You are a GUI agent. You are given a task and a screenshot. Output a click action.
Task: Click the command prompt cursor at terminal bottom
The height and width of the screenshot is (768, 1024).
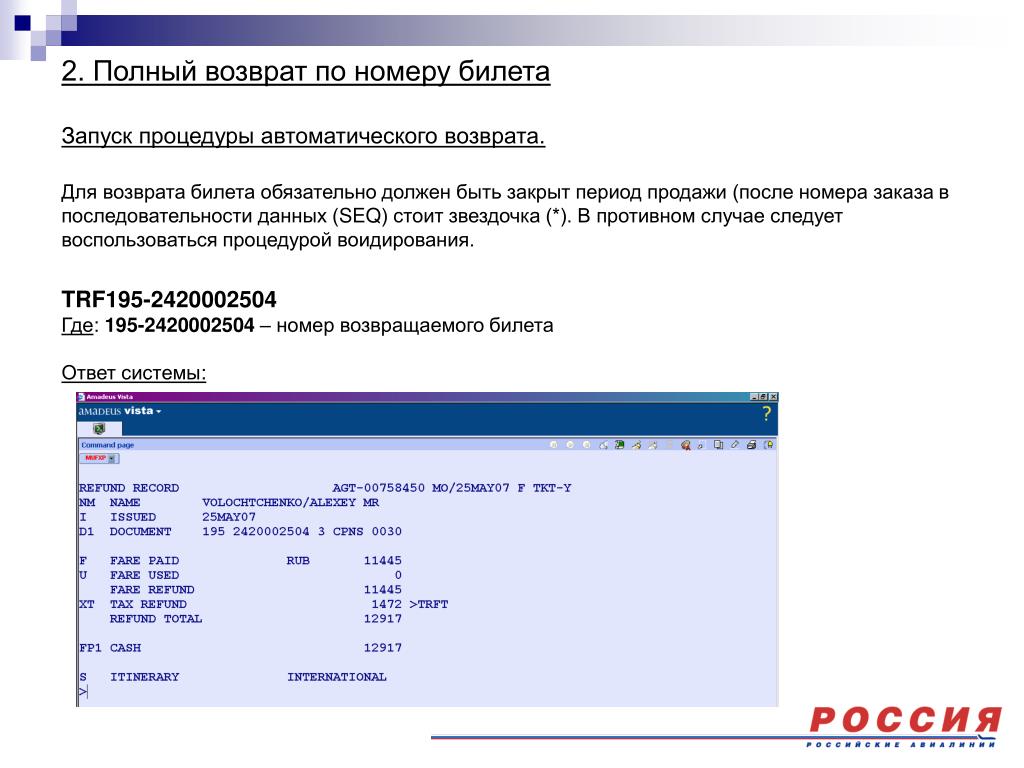tap(83, 692)
